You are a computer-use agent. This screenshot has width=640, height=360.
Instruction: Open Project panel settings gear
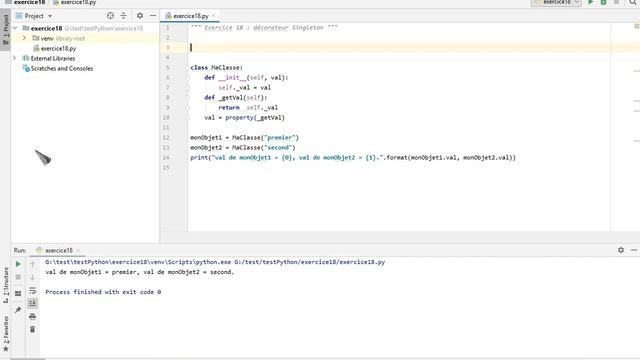140,16
